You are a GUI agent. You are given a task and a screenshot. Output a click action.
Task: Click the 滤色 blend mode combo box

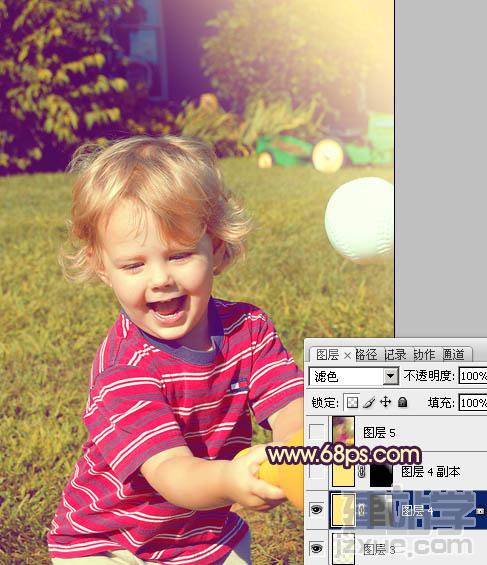[354, 377]
